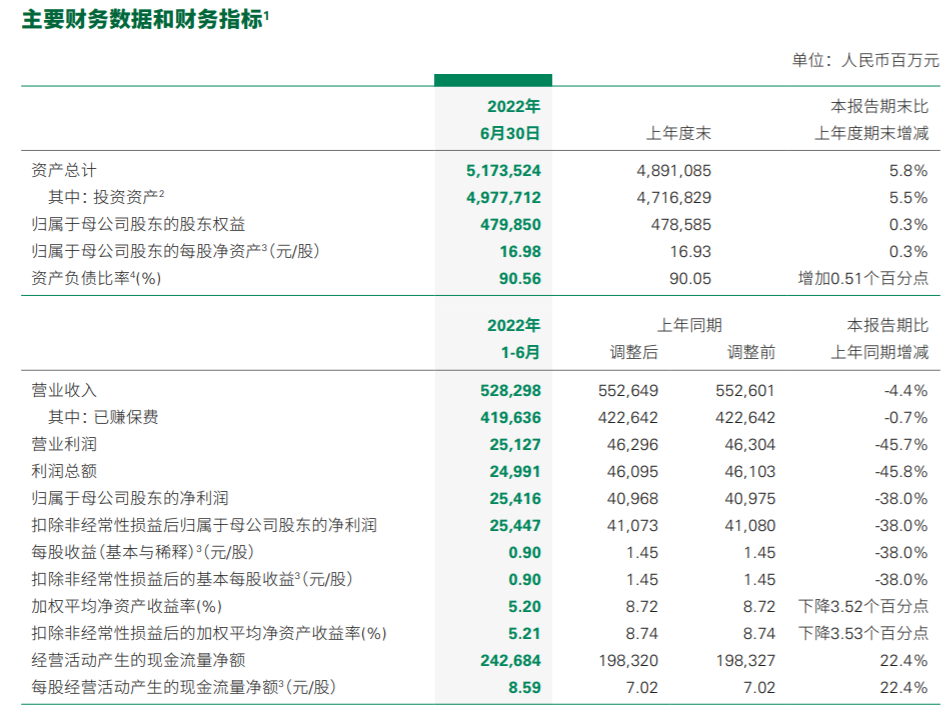Click the text 下降3.53个百分点
The height and width of the screenshot is (721, 952).
(862, 633)
